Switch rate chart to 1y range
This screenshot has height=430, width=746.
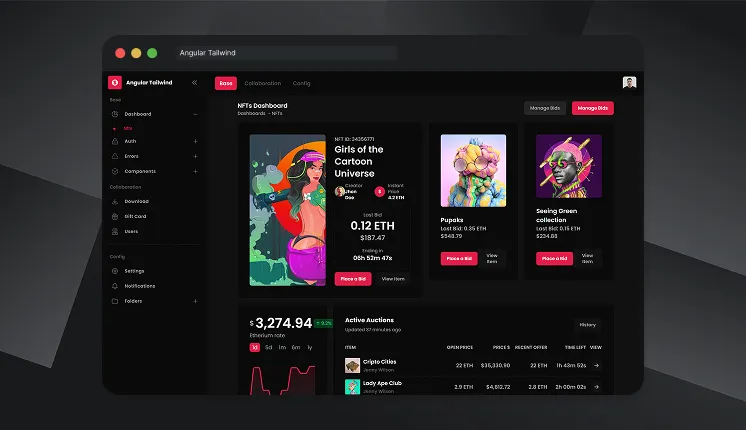coord(309,347)
